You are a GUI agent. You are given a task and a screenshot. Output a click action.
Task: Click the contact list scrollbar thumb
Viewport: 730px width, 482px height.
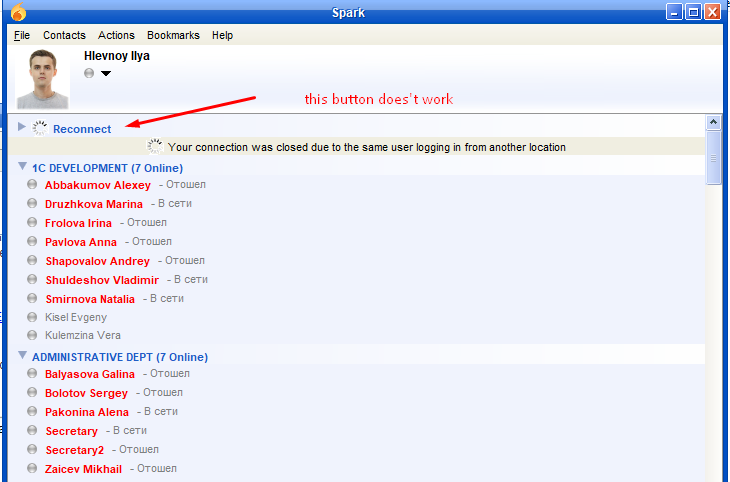[713, 158]
